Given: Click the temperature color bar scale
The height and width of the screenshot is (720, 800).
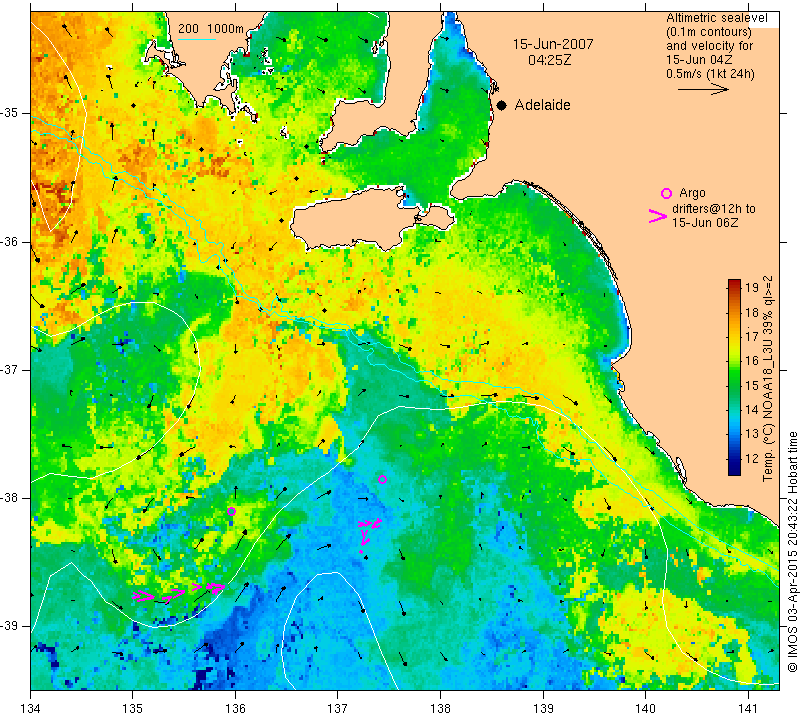Looking at the screenshot, I should click(734, 377).
